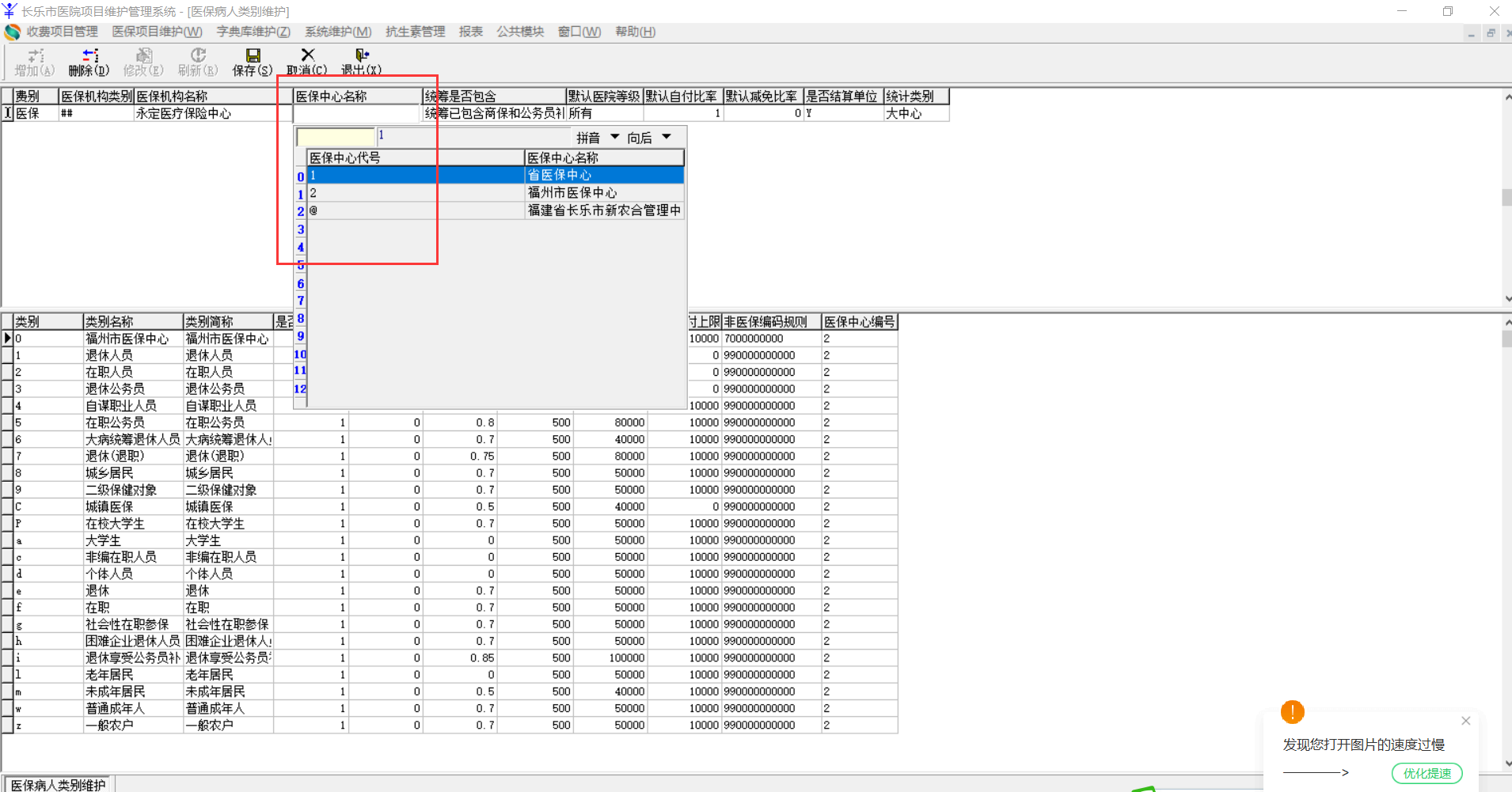Select 自谋职业人员 in the 类别名称 column
Screen dimensions: 1512x792
click(x=133, y=405)
